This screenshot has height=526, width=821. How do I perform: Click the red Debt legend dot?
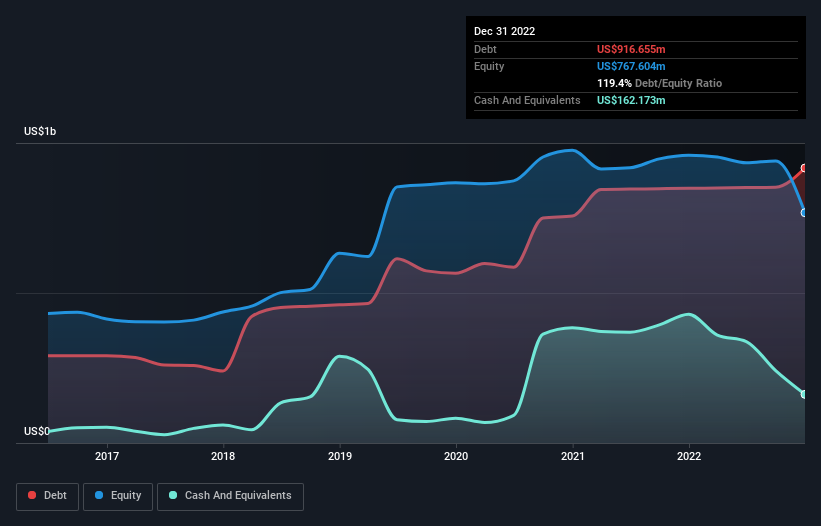pyautogui.click(x=32, y=495)
